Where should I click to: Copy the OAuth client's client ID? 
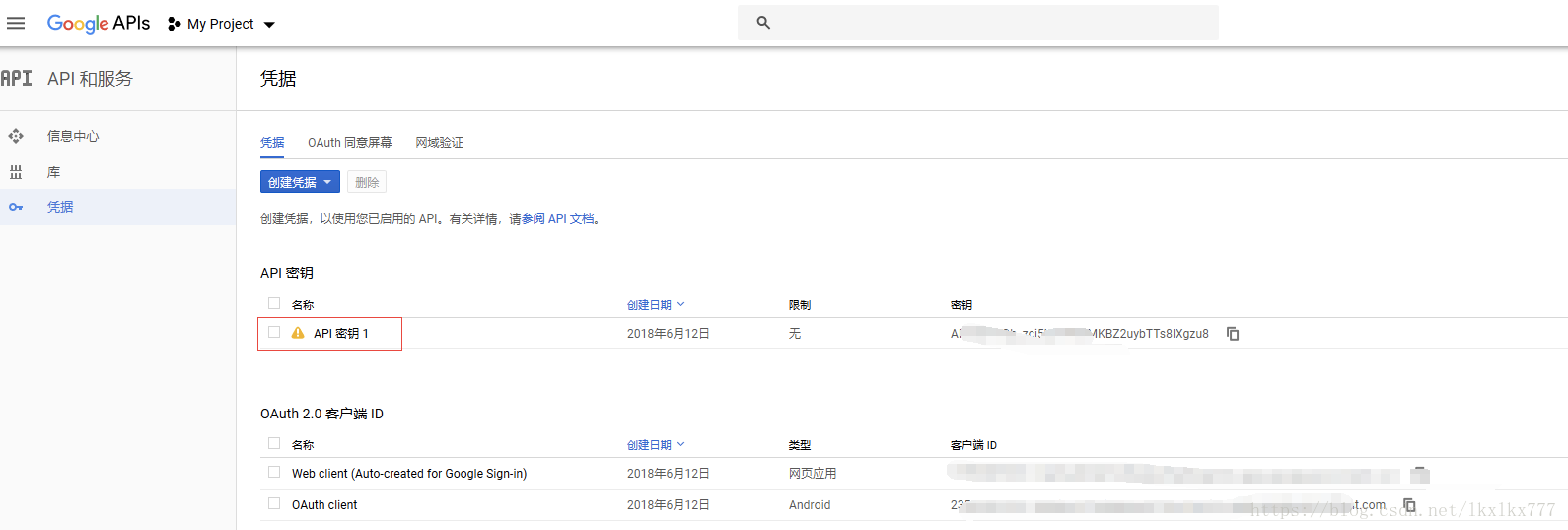coord(1410,505)
